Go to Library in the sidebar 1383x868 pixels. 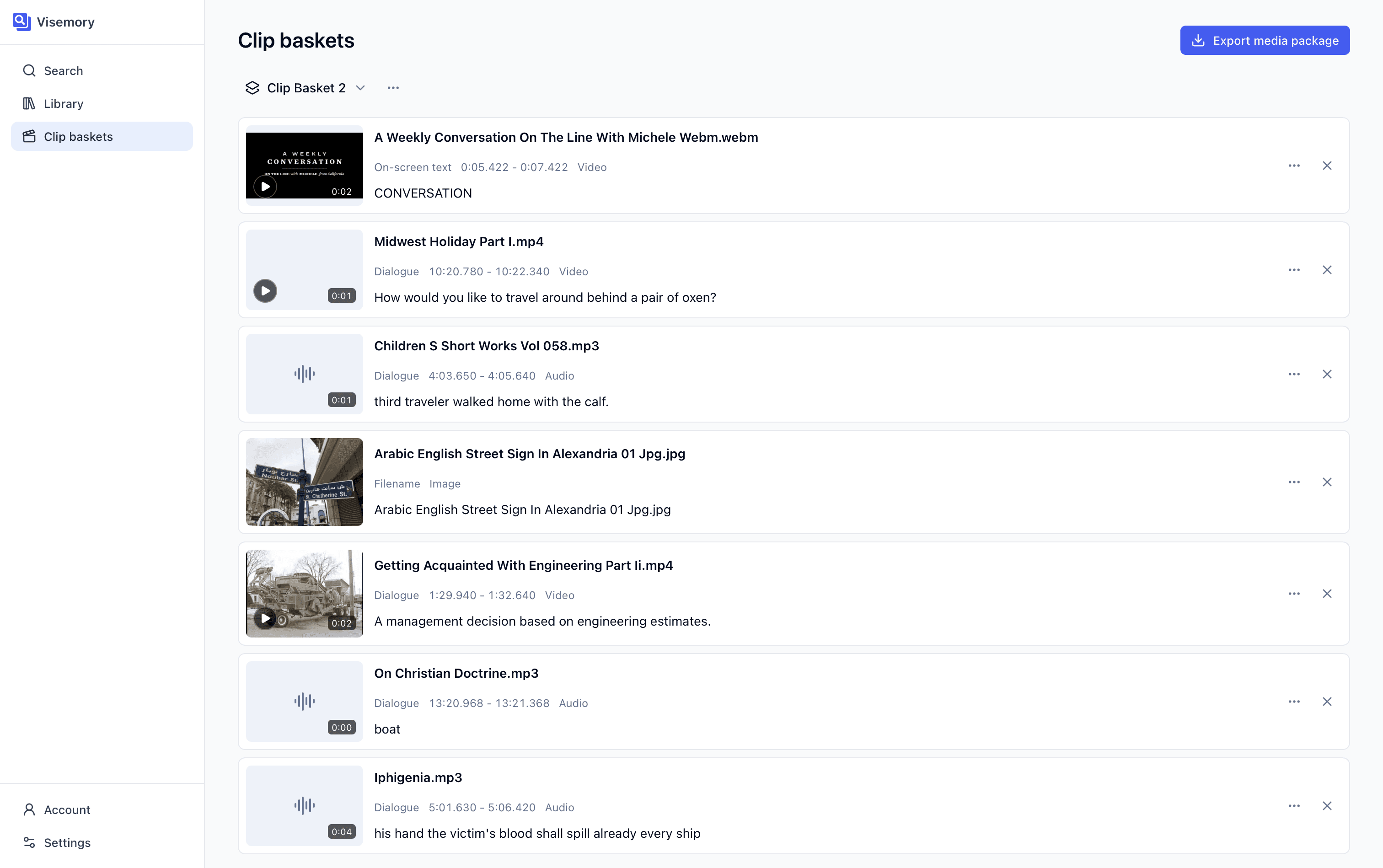102,103
